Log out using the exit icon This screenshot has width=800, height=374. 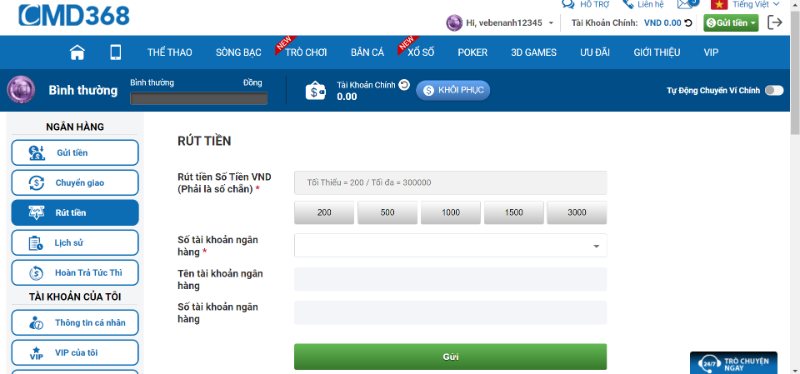[x=774, y=22]
